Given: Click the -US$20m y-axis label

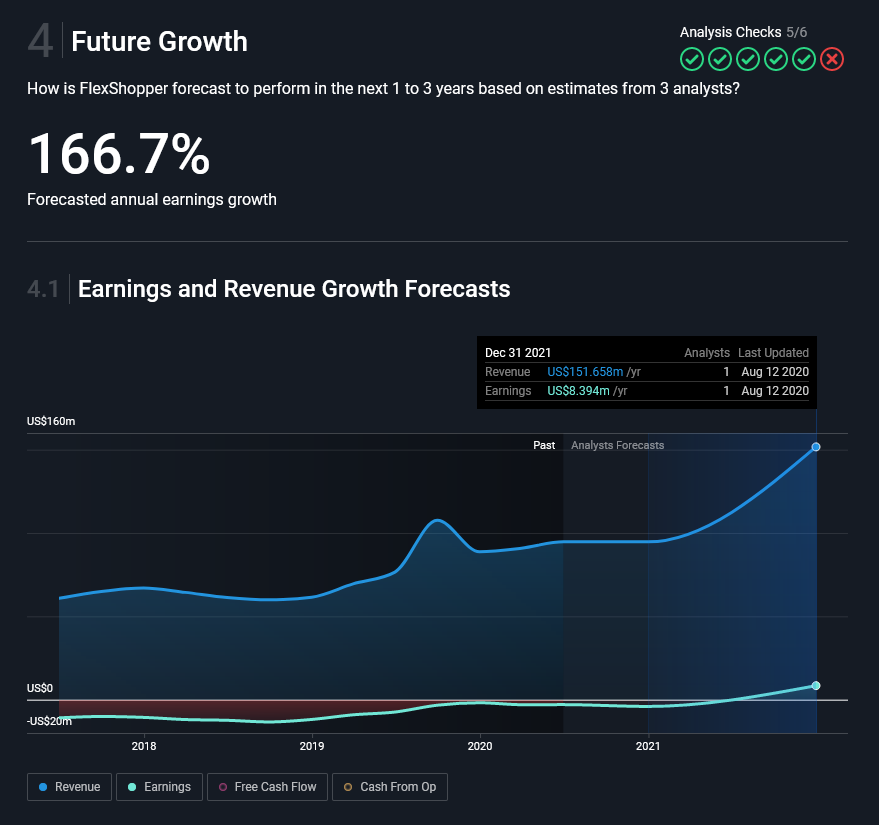Looking at the screenshot, I should point(49,721).
